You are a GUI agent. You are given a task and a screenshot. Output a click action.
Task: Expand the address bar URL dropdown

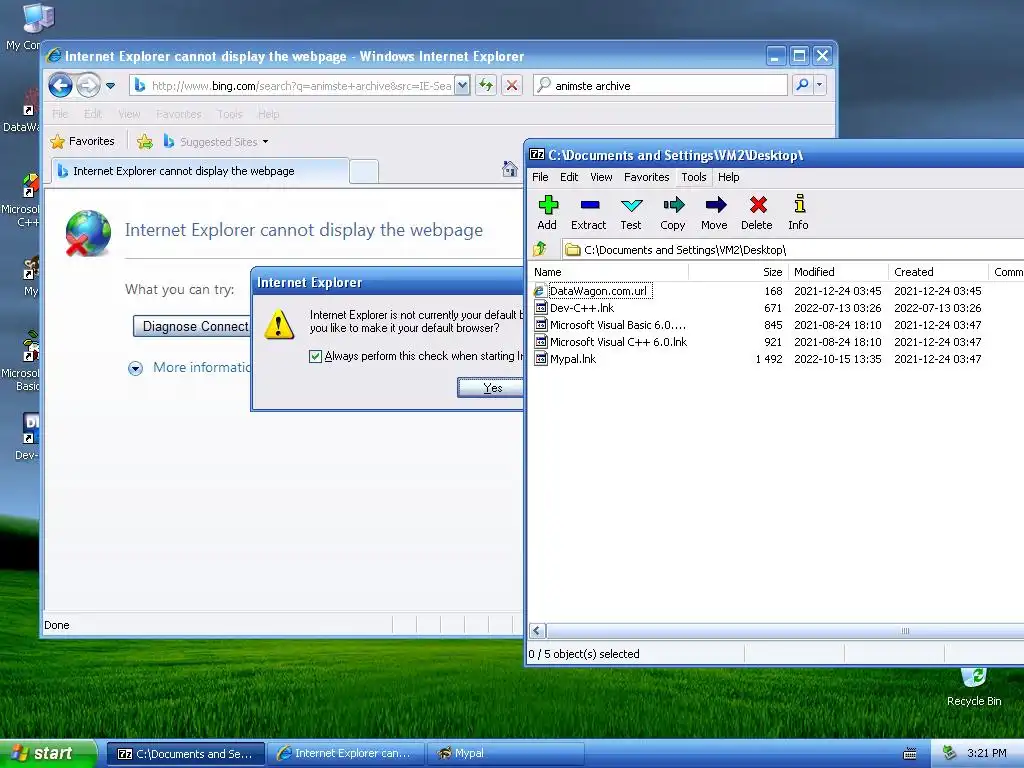[462, 85]
